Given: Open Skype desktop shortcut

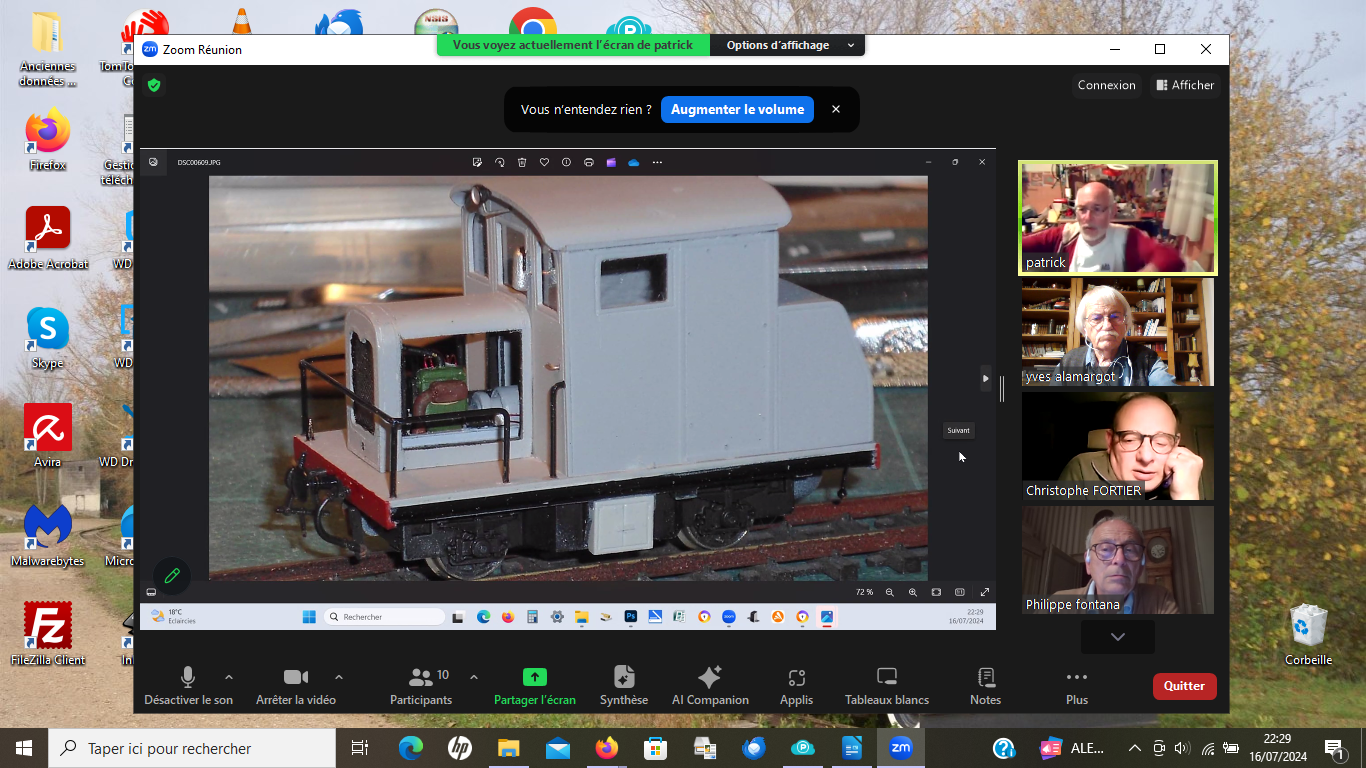Looking at the screenshot, I should pyautogui.click(x=48, y=337).
